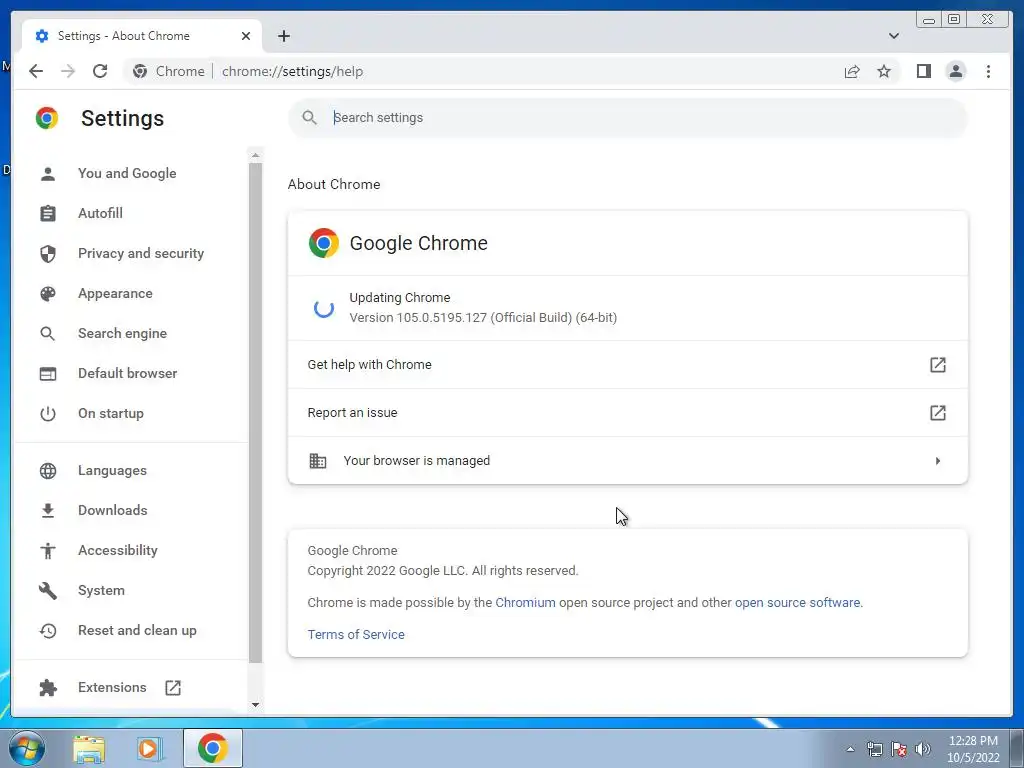
Task: Click the building icon on managed browser row
Action: tap(317, 460)
